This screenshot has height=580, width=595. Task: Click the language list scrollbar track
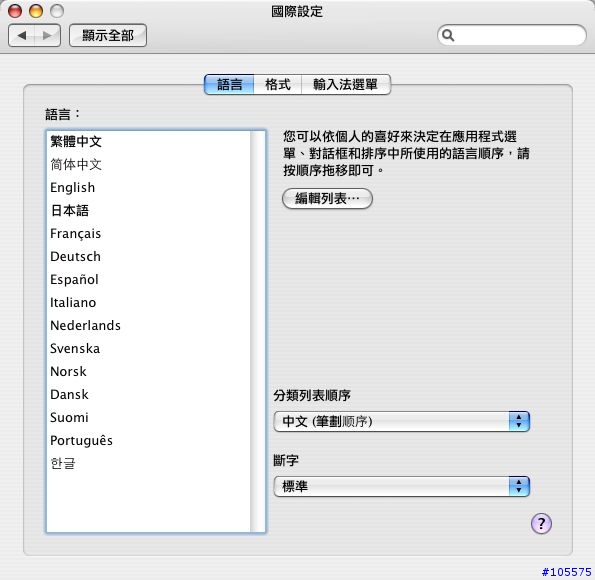coord(258,331)
